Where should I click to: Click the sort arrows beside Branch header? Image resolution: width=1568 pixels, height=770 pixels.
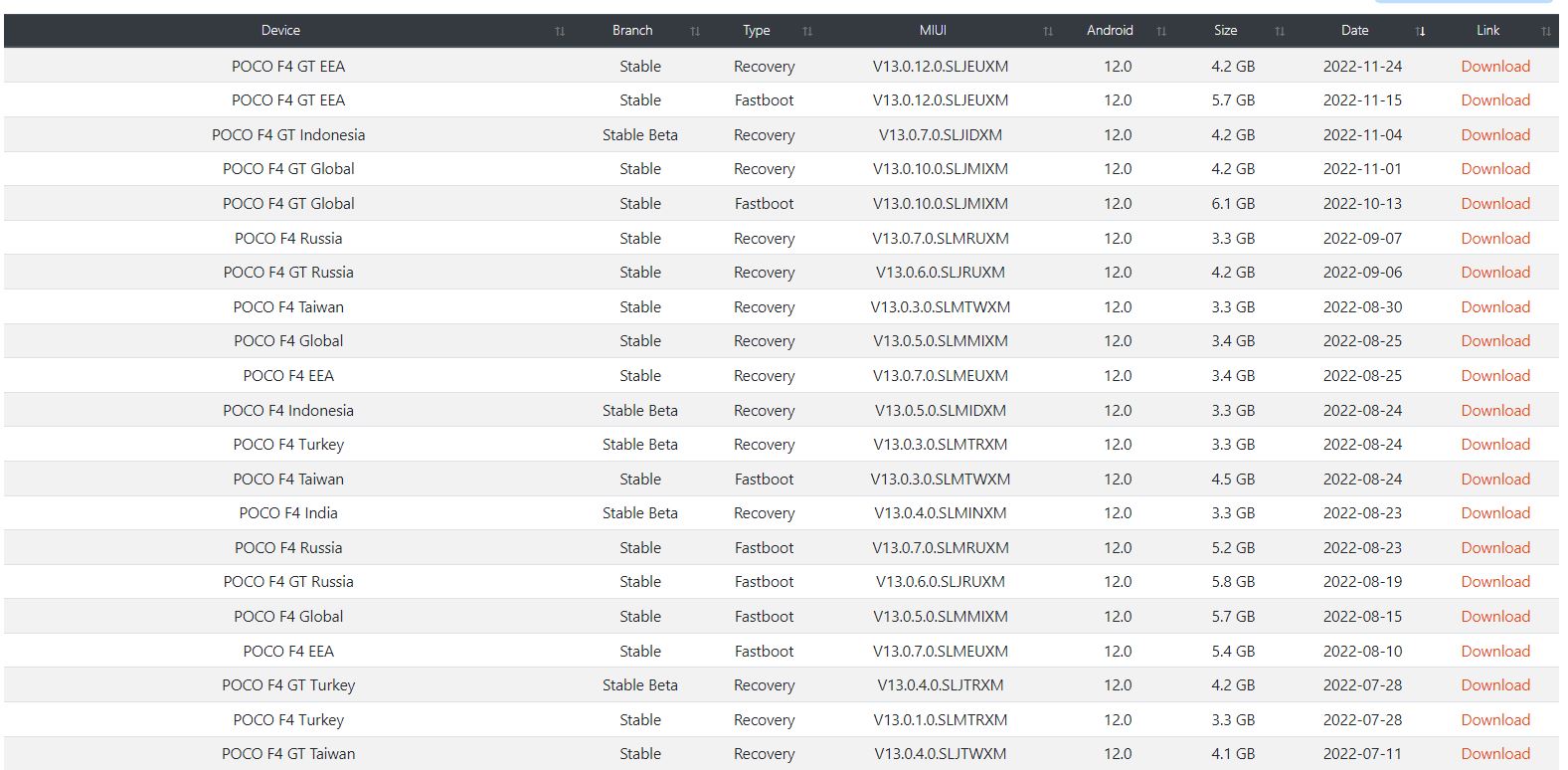tap(695, 31)
